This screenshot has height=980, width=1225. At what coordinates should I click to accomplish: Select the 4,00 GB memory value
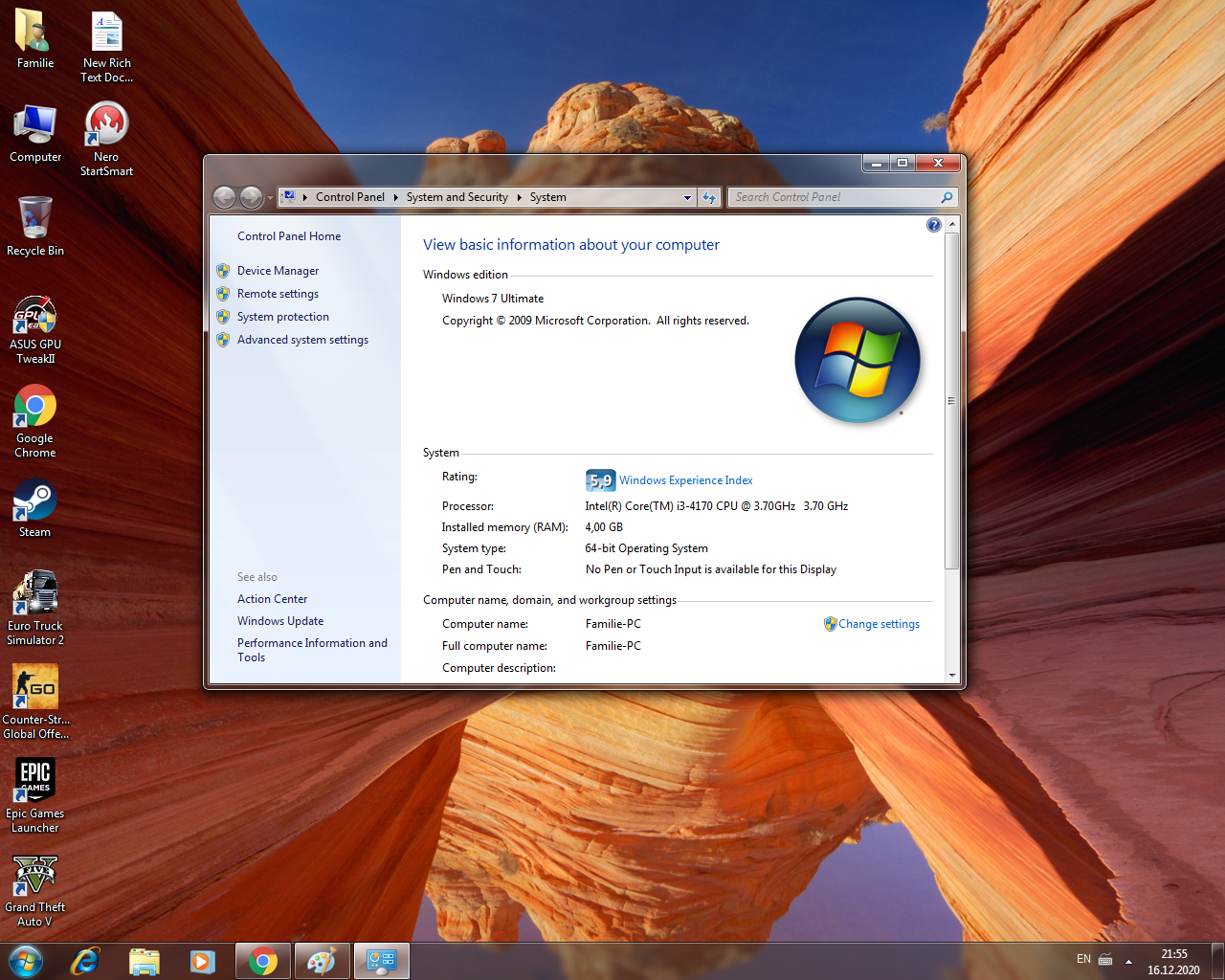point(604,527)
